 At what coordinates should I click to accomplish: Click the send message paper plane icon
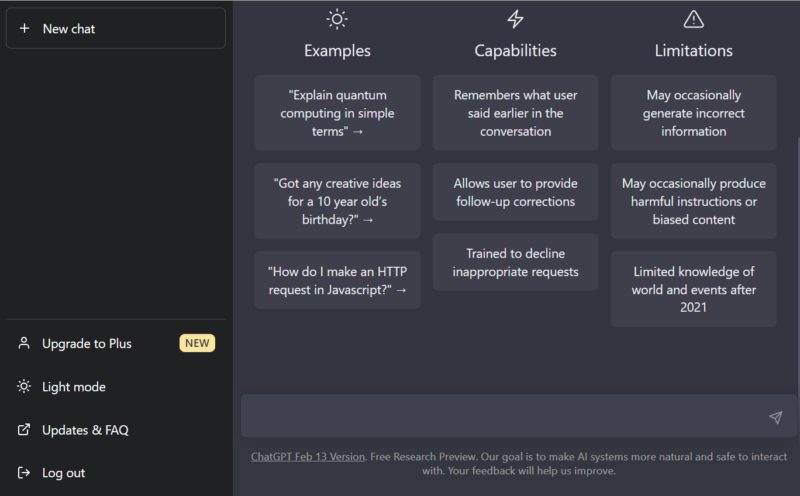point(775,417)
